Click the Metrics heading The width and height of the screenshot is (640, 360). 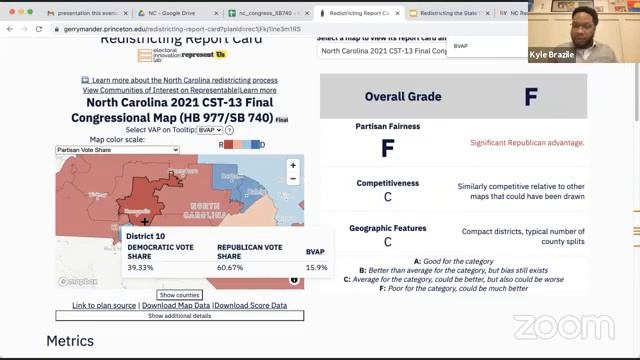pyautogui.click(x=70, y=341)
